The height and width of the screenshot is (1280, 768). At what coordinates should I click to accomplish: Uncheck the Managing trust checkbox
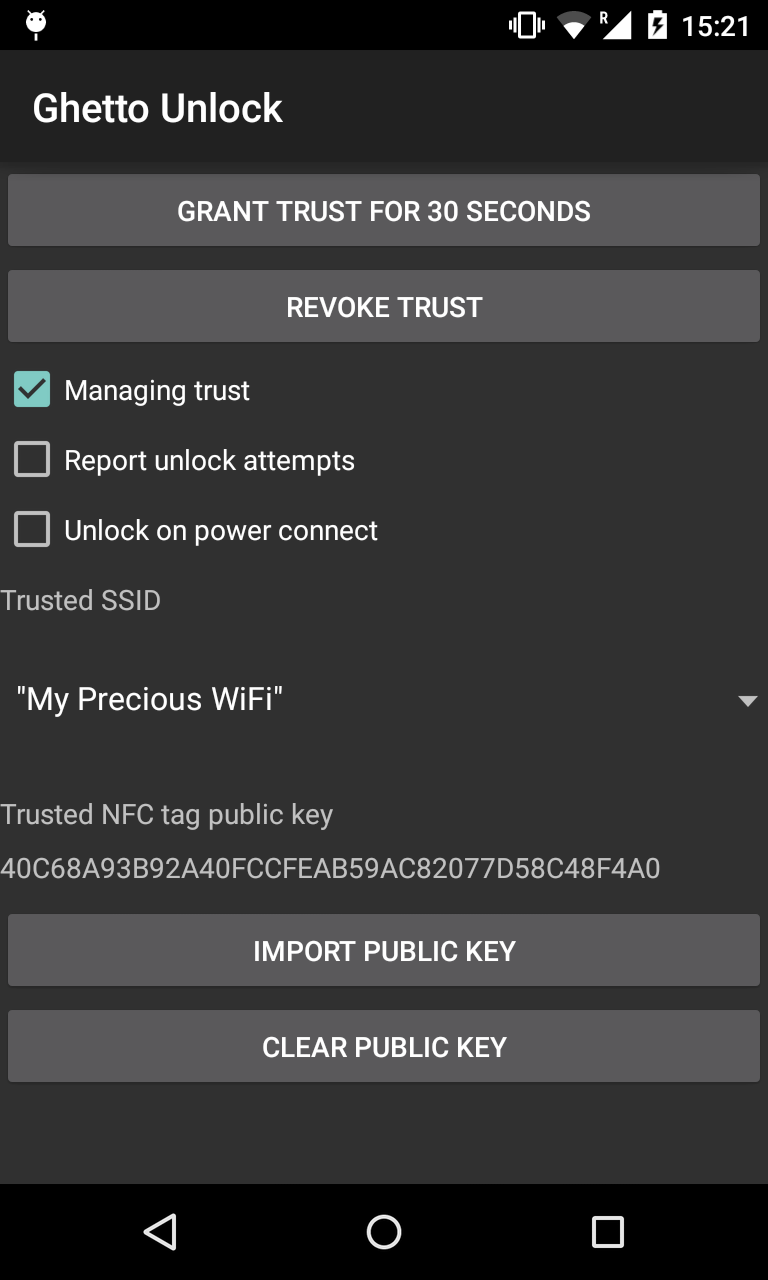point(32,390)
